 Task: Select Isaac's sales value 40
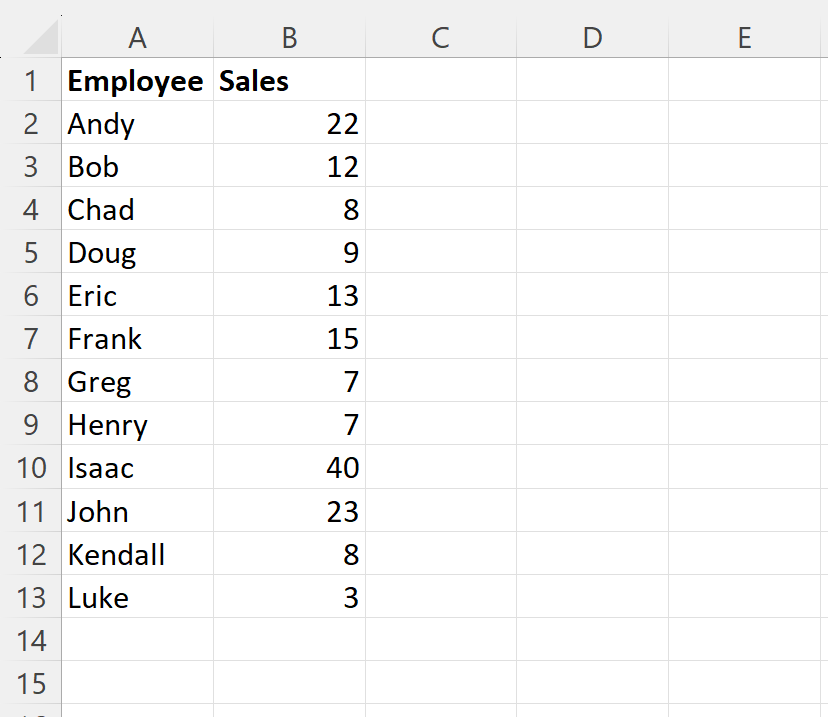(289, 467)
